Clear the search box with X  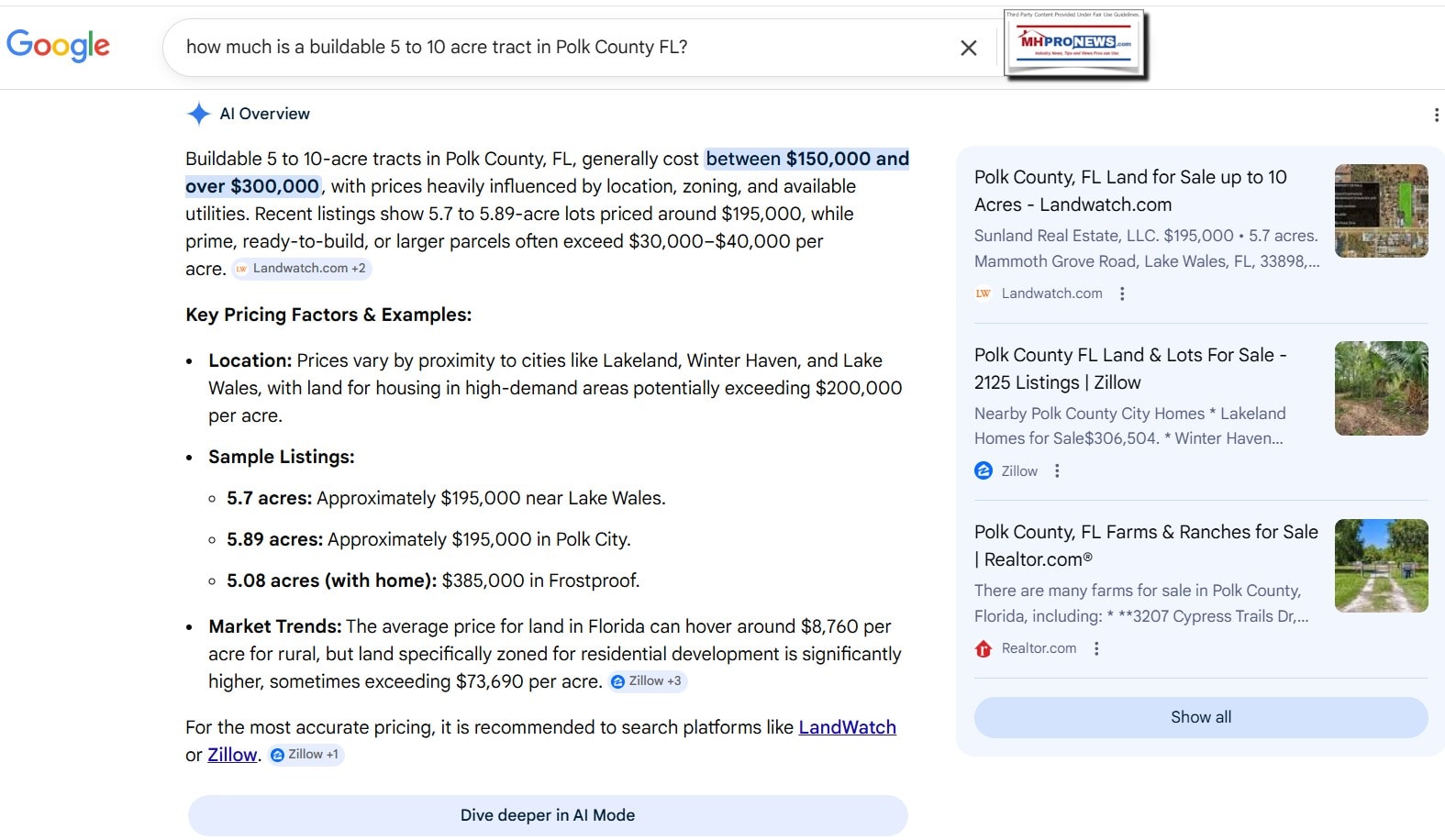click(x=968, y=48)
